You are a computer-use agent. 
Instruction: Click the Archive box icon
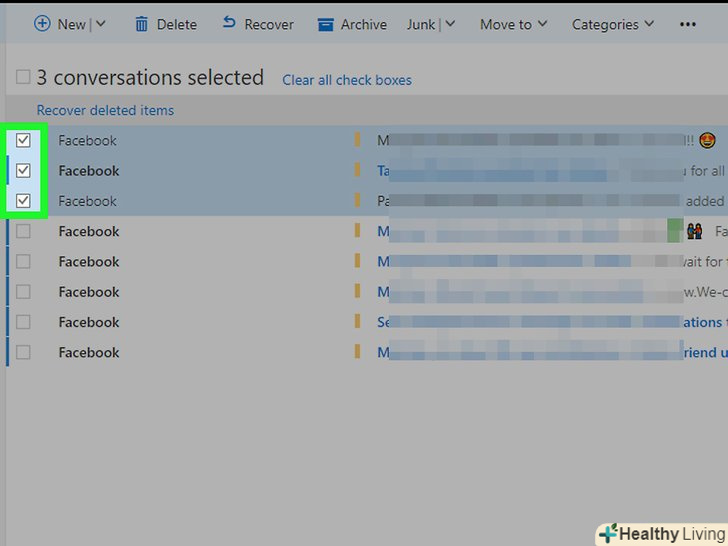(x=325, y=25)
